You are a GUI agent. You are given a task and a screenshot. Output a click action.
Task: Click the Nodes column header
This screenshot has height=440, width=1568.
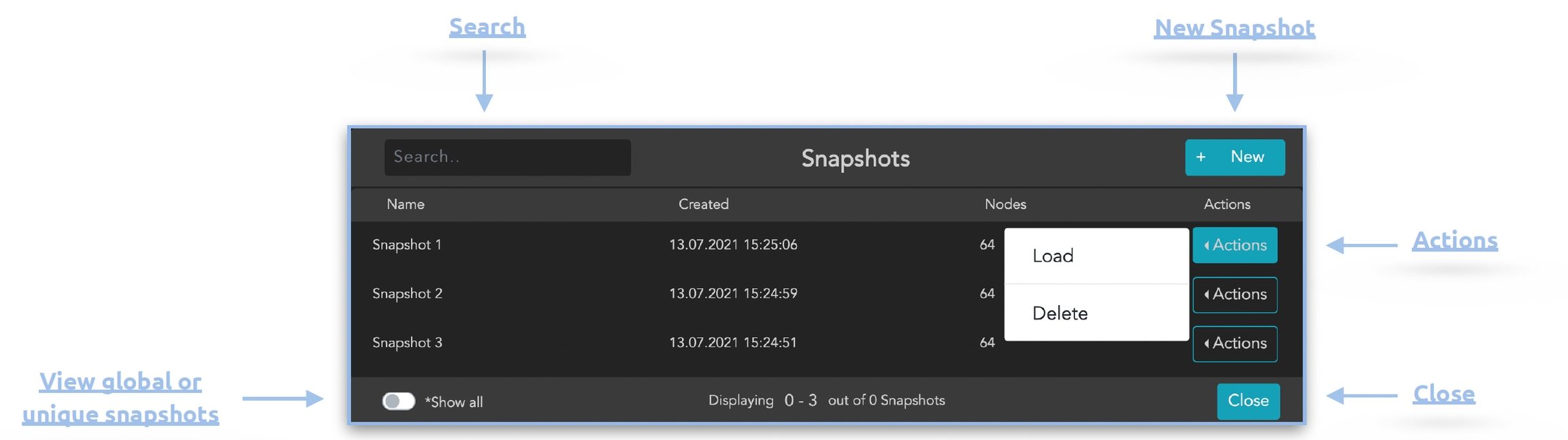[1005, 204]
